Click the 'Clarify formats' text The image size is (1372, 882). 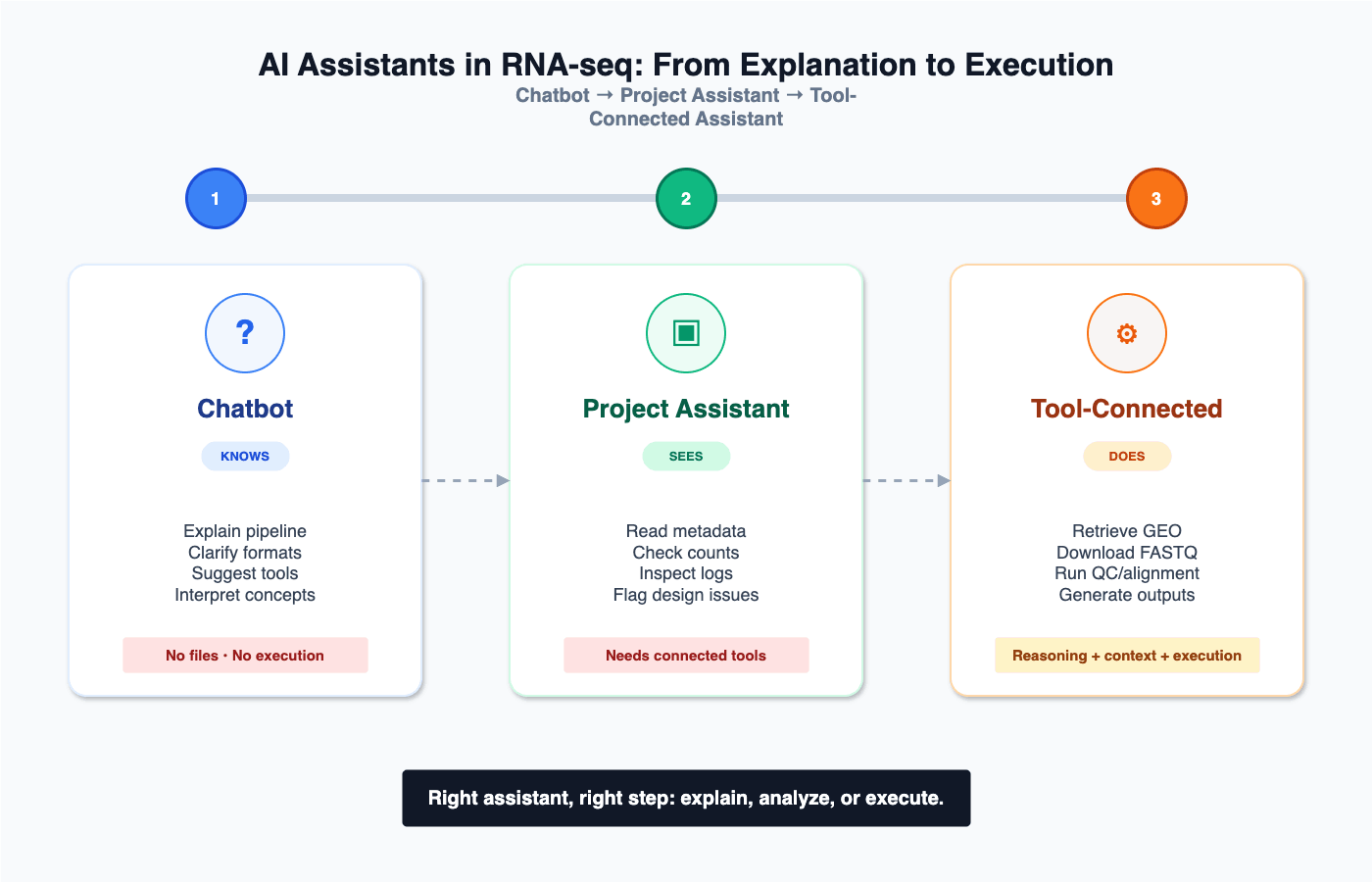tap(245, 553)
